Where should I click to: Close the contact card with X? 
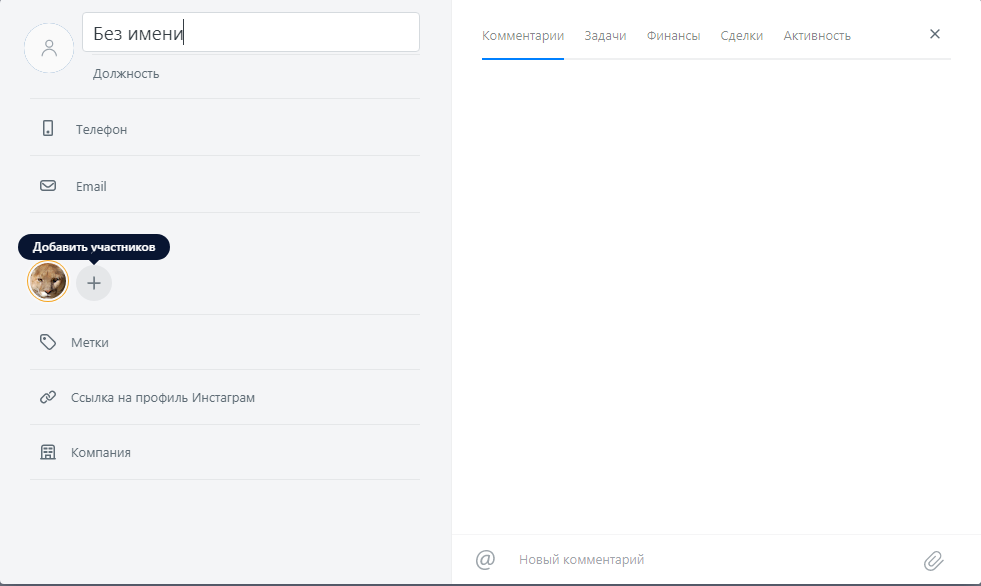coord(935,34)
